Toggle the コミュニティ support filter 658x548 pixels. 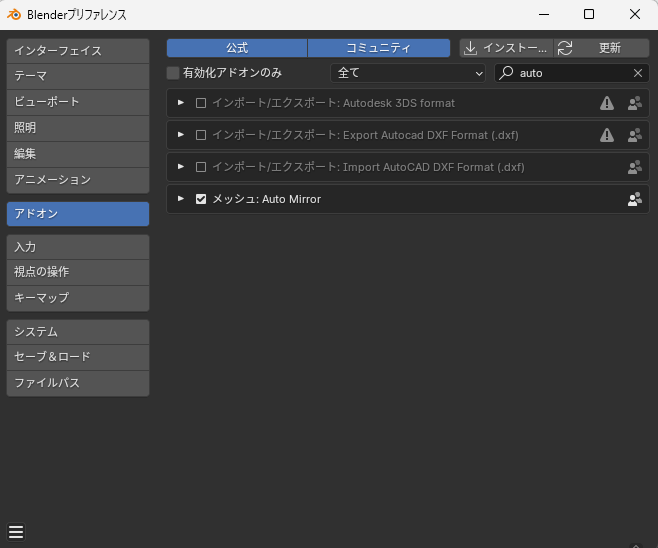[379, 48]
